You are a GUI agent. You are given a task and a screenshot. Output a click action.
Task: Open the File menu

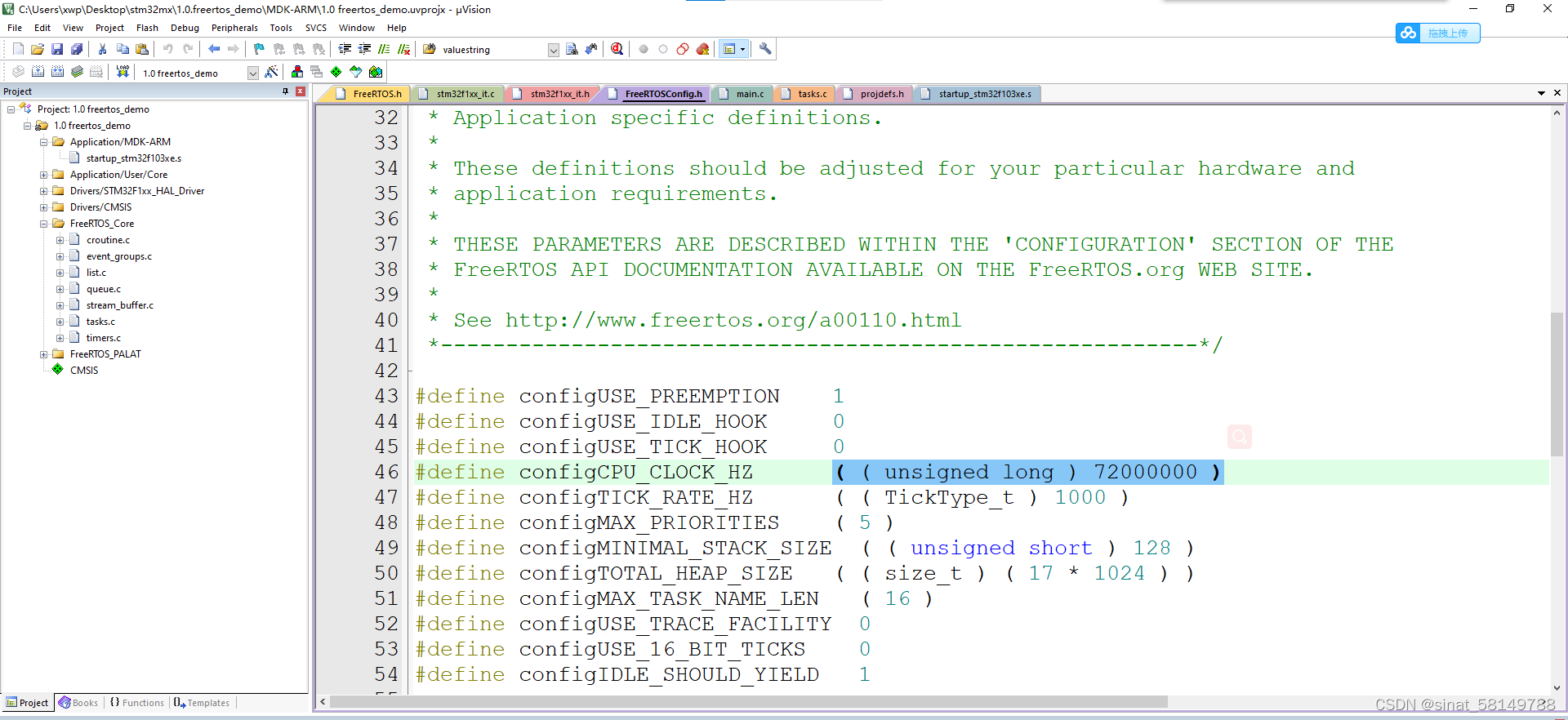click(x=15, y=28)
